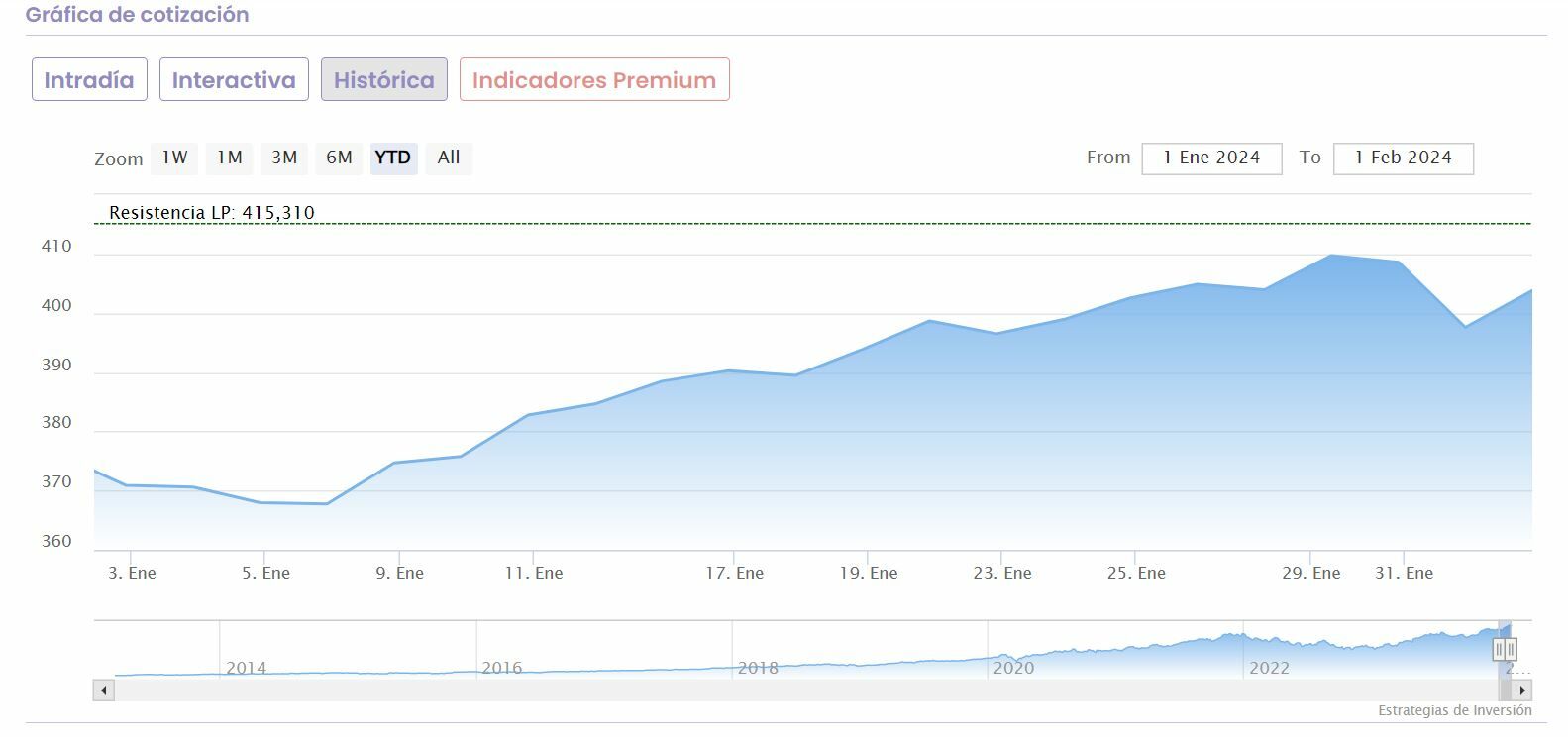Set zoom range to 1M
The image size is (1568, 737).
pyautogui.click(x=230, y=158)
